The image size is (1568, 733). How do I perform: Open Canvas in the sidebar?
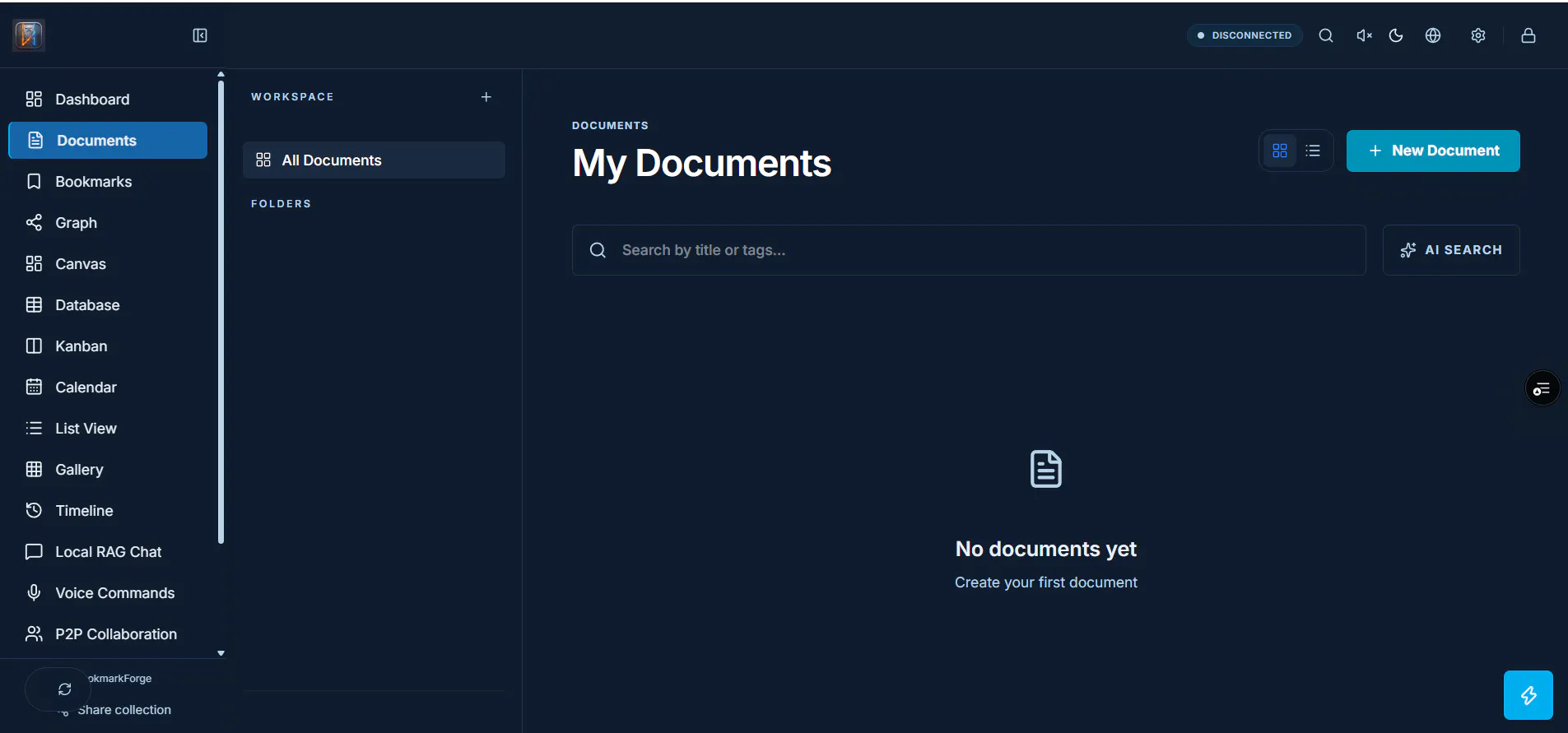pos(108,264)
